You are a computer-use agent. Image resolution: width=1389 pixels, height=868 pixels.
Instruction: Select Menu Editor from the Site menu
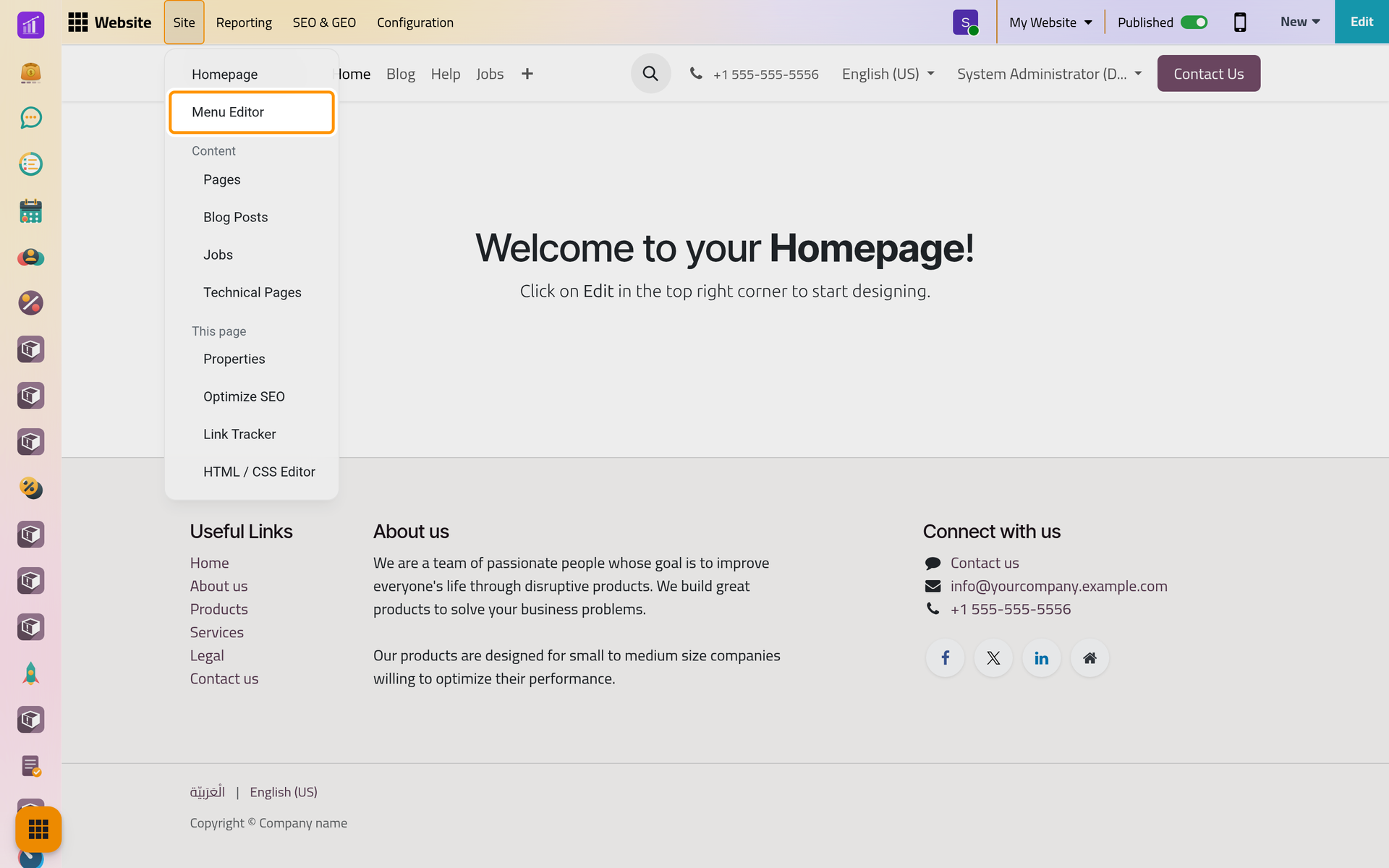coord(252,112)
